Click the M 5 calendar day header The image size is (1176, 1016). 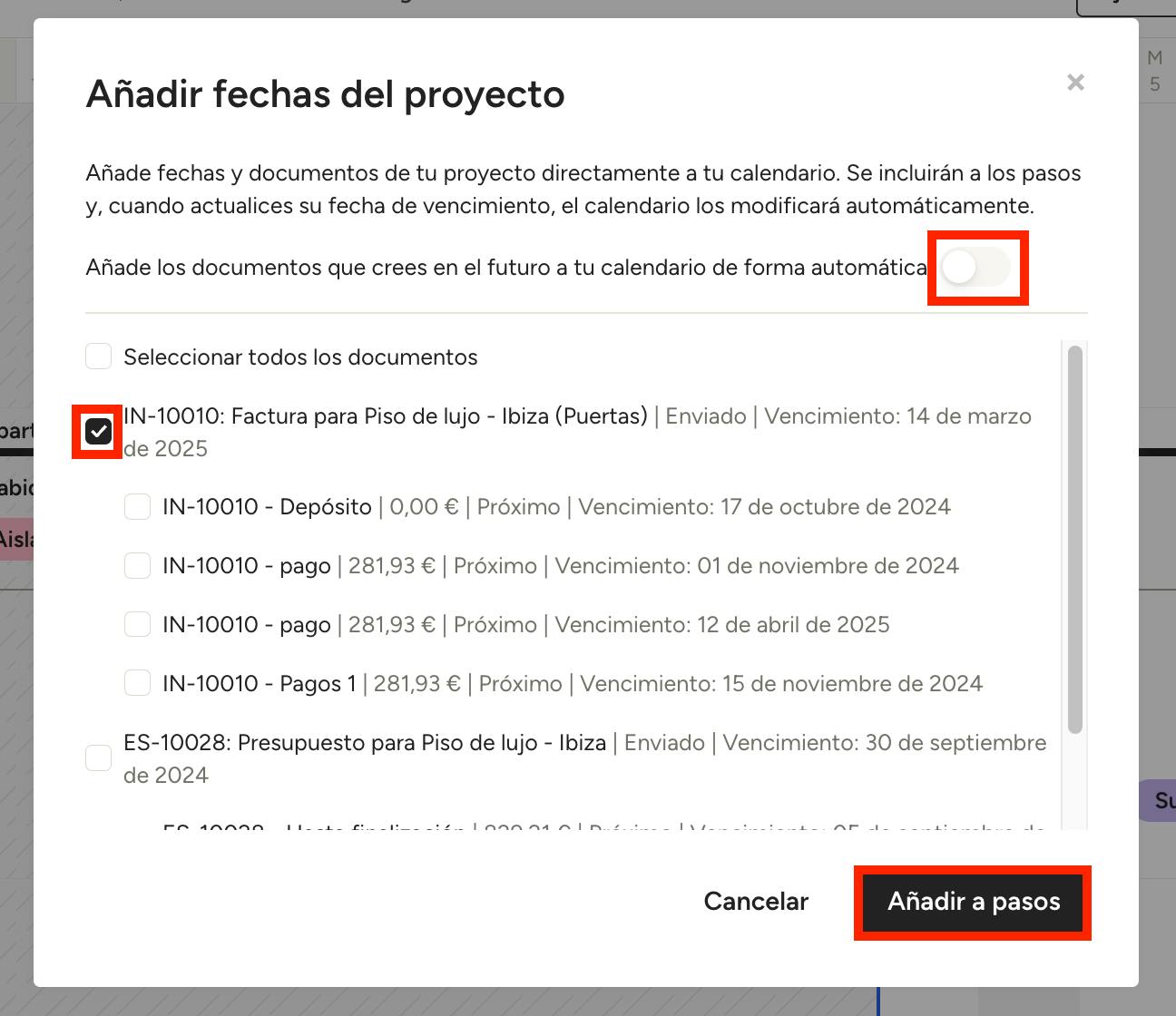pyautogui.click(x=1154, y=71)
